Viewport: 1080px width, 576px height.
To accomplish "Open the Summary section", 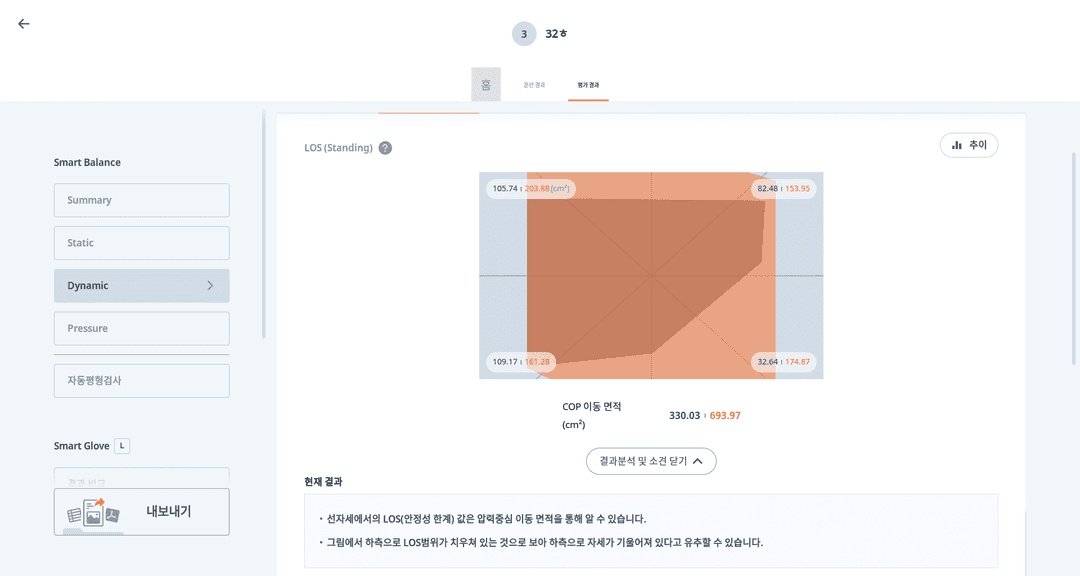I will tap(141, 200).
